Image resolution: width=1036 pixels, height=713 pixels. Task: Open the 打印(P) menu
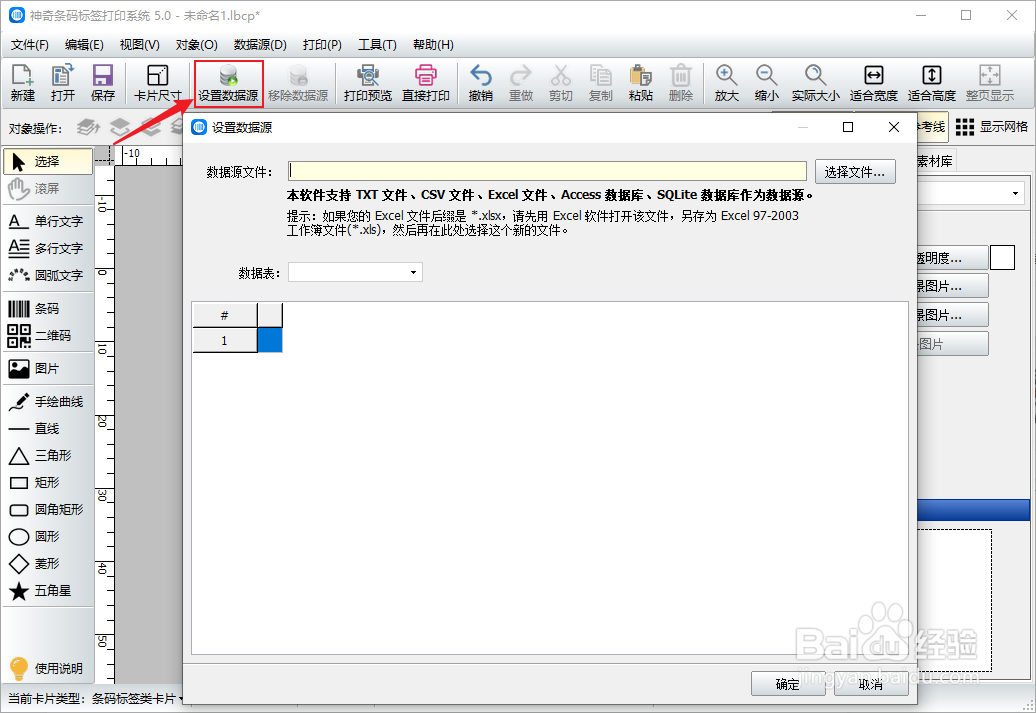pos(322,45)
